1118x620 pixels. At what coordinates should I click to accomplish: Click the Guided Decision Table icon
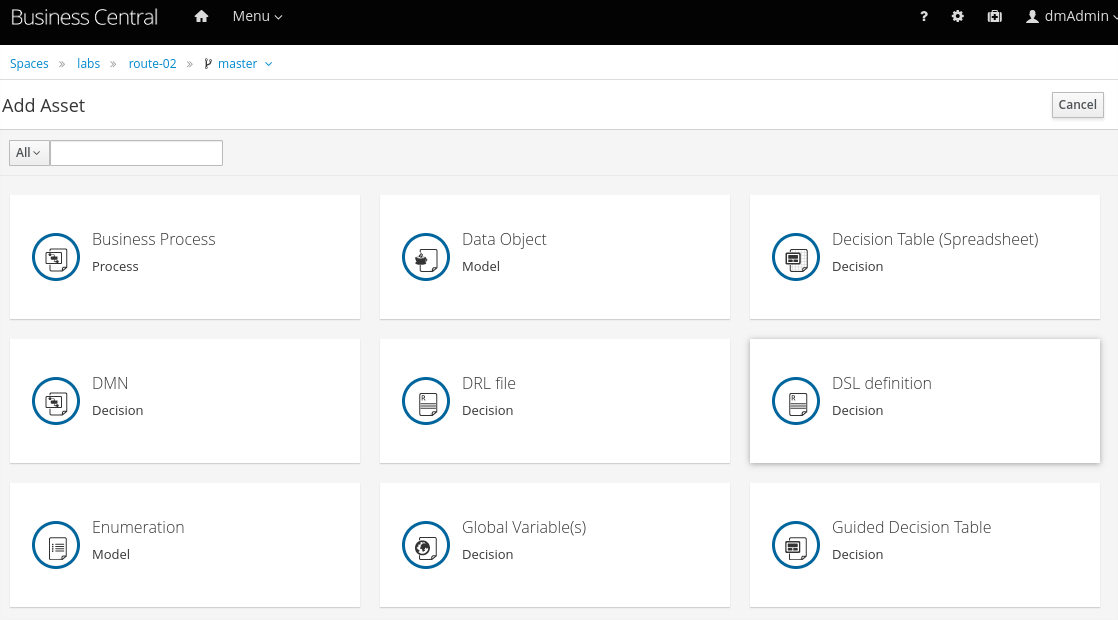click(796, 545)
